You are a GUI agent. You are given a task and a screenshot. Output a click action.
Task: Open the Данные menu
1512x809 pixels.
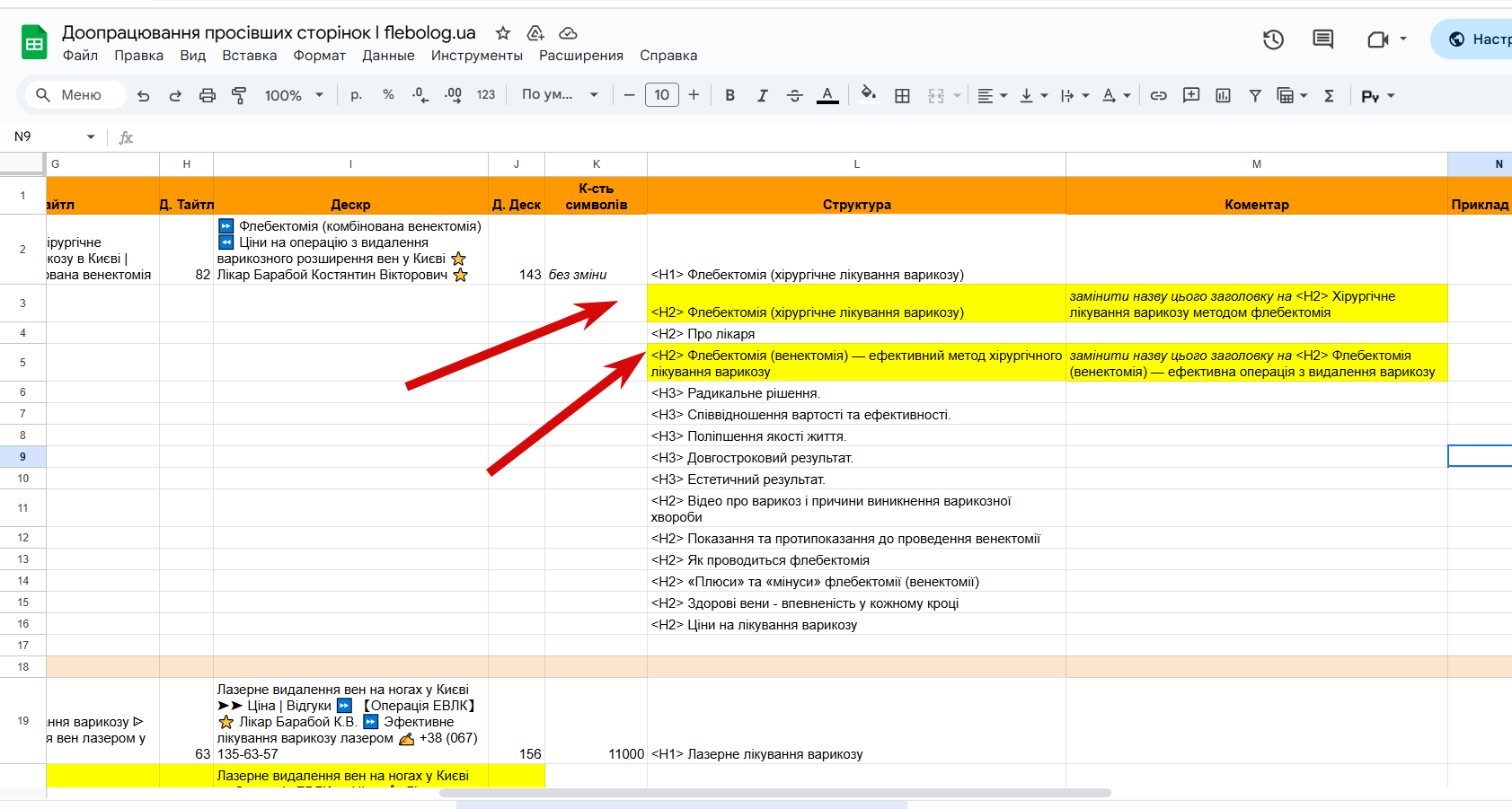click(x=388, y=56)
